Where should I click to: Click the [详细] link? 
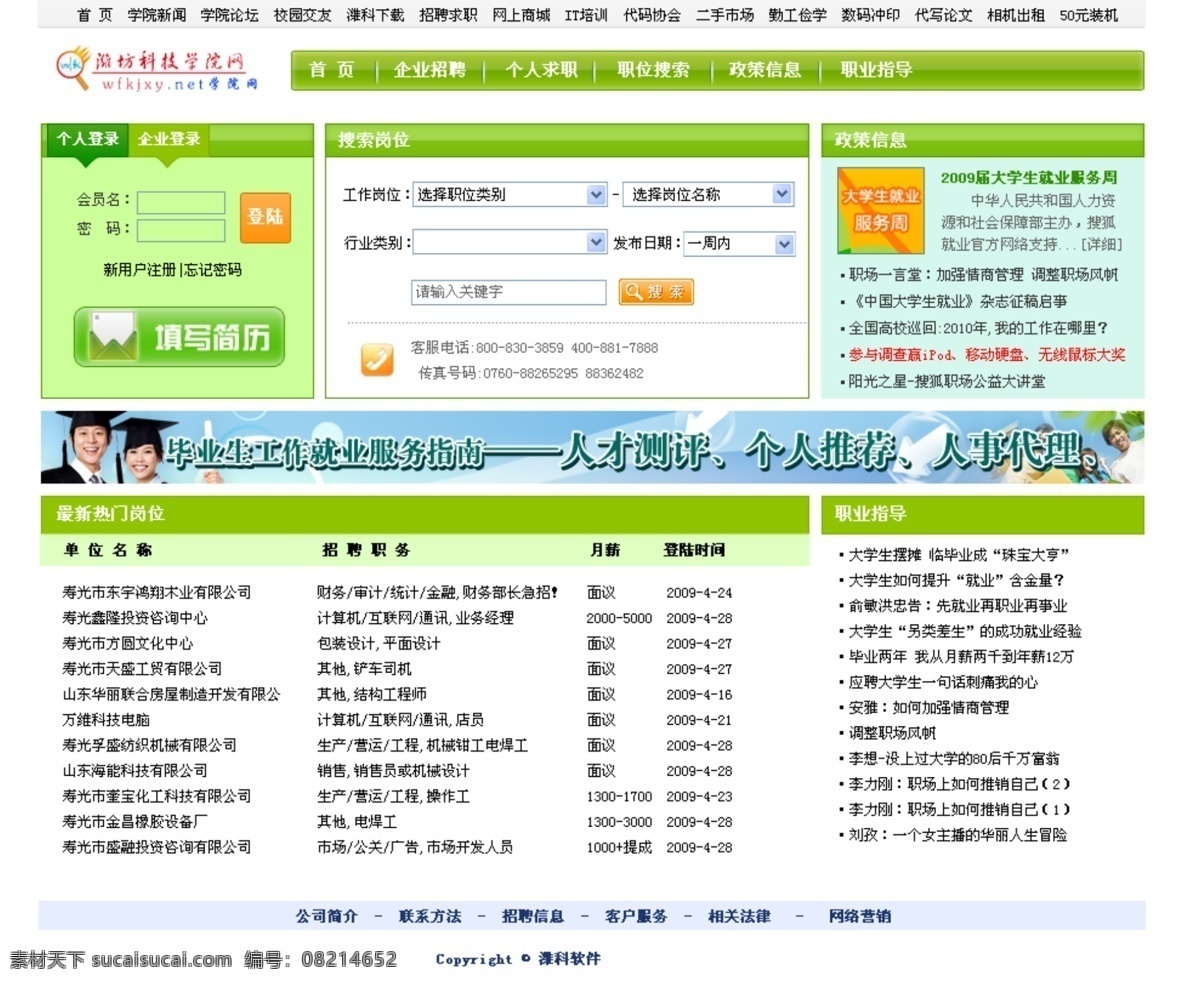[1102, 244]
